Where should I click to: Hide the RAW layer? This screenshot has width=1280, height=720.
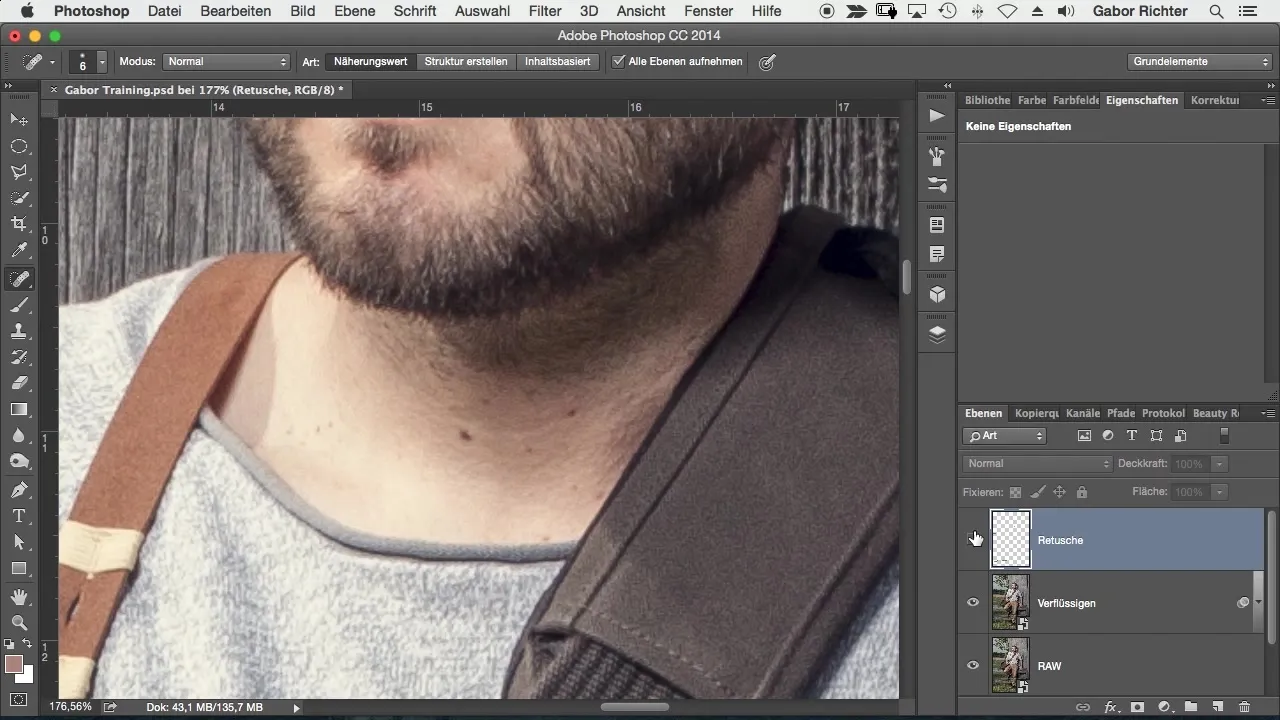pyautogui.click(x=973, y=666)
